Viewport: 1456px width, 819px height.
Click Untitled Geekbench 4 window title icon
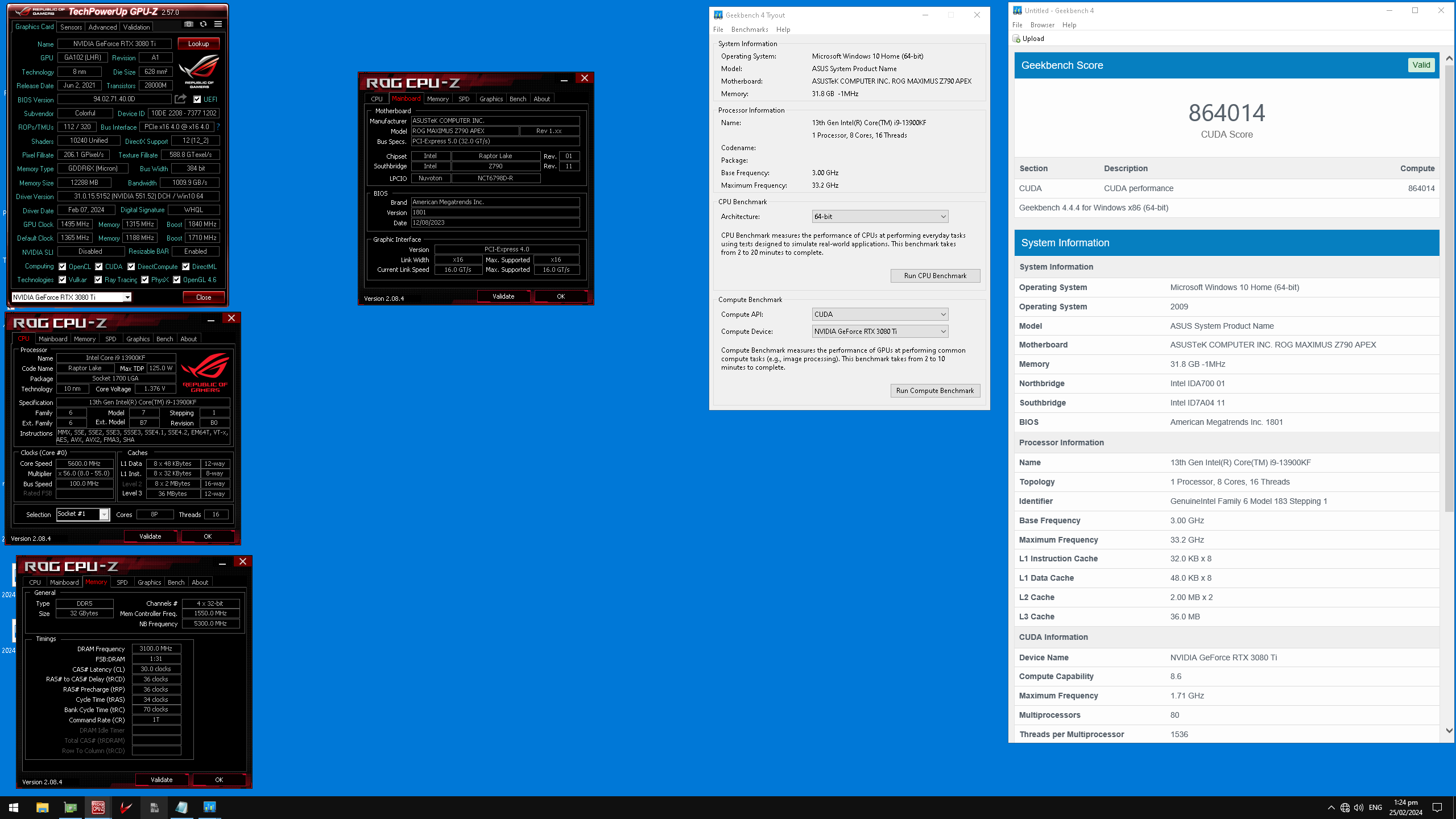click(x=1017, y=10)
